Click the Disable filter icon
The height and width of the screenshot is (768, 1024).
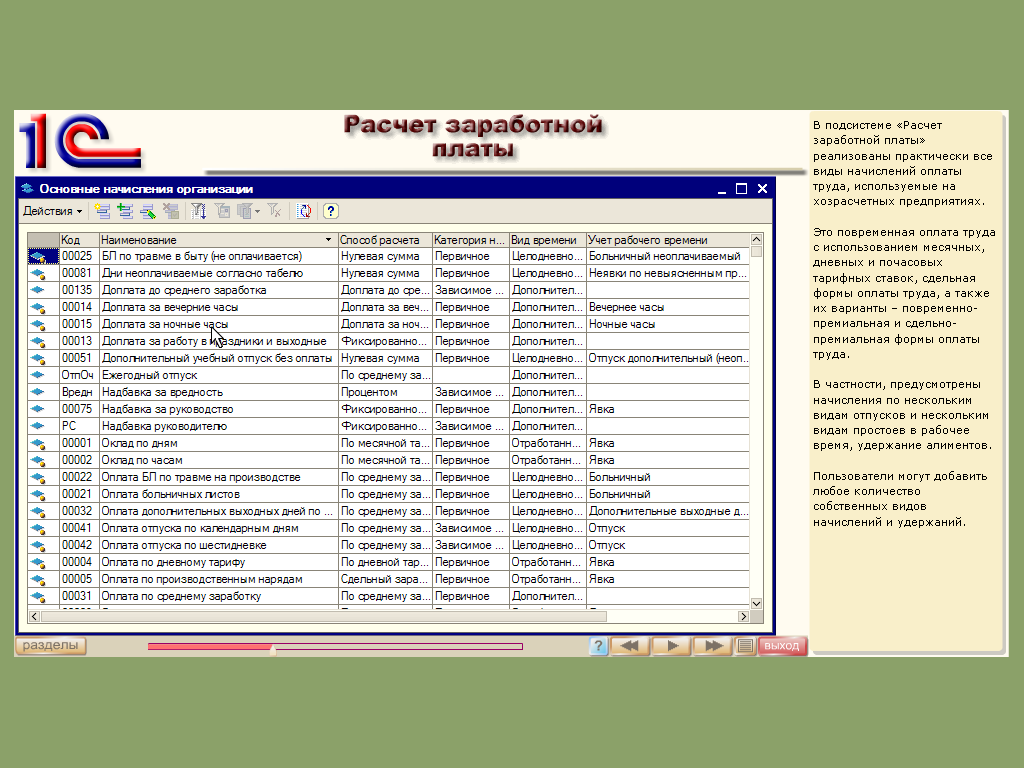pos(274,211)
